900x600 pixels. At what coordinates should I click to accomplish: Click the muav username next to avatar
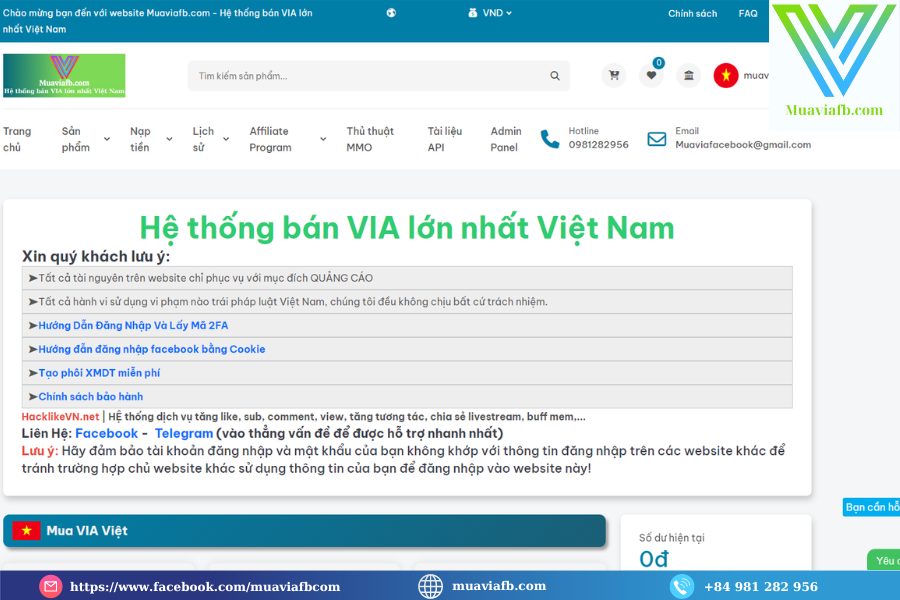756,75
